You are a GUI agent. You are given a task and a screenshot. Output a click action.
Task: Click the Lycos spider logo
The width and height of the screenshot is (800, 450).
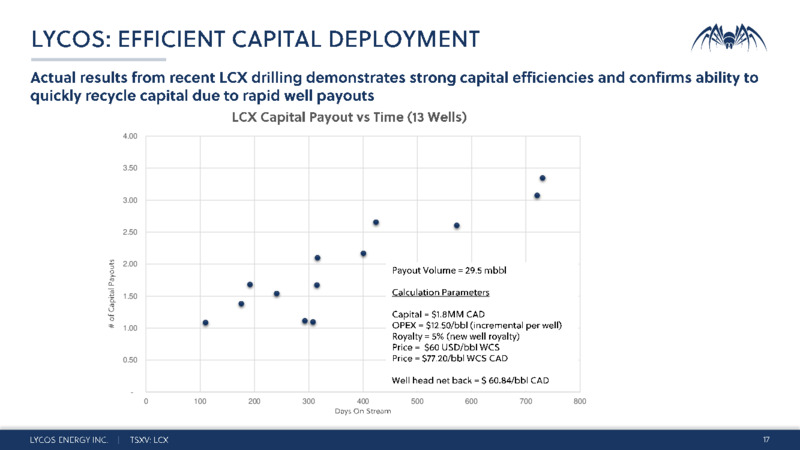729,38
